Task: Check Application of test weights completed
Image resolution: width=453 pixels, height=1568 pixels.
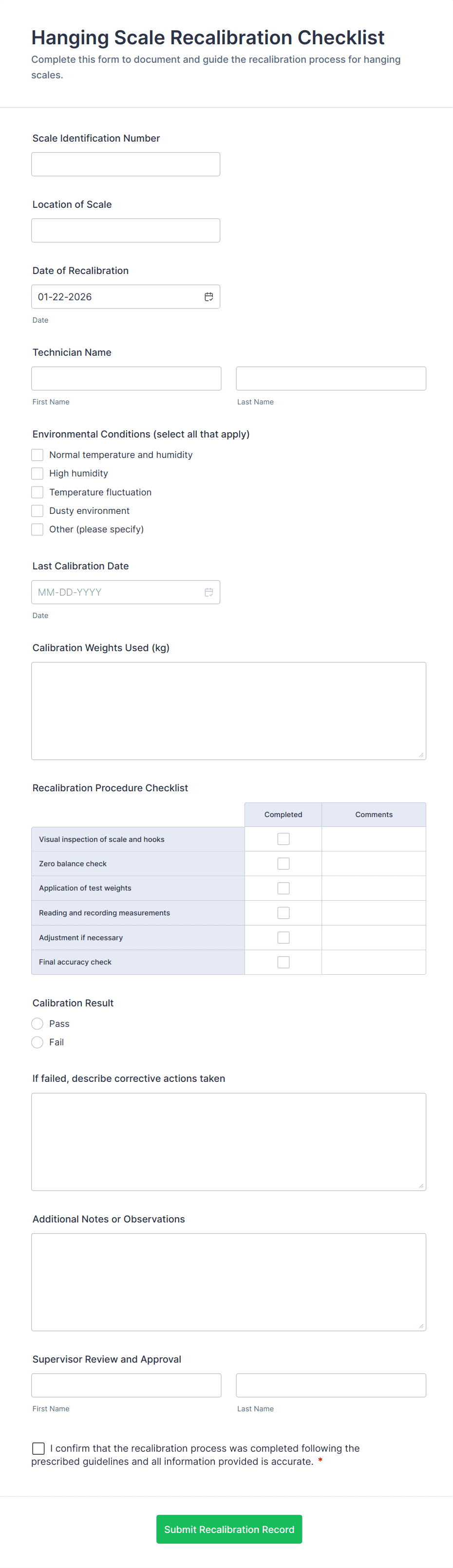Action: click(283, 888)
